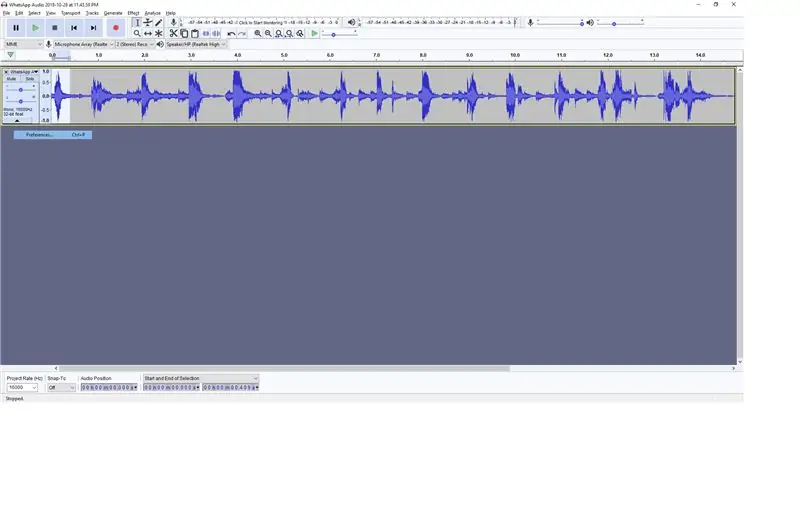
Task: Open the Select menu
Action: pyautogui.click(x=34, y=13)
